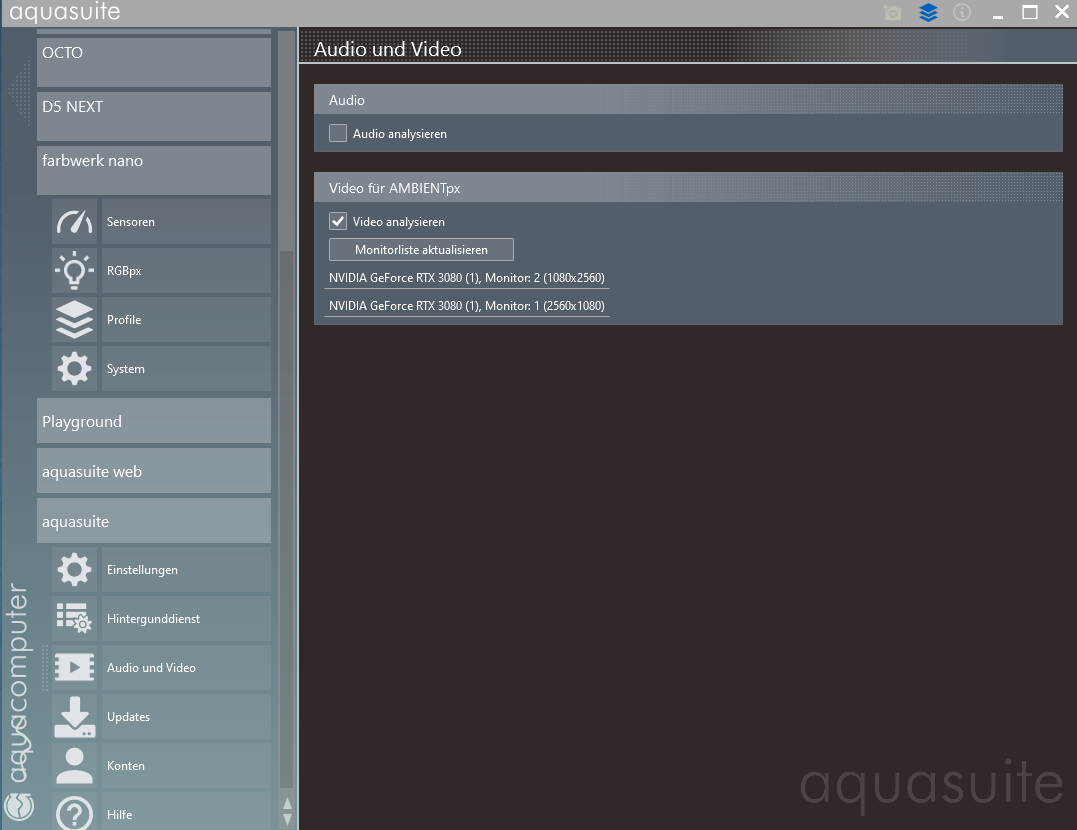This screenshot has height=830, width=1077.
Task: Uncheck the Video analysieren checkbox
Action: [x=338, y=221]
